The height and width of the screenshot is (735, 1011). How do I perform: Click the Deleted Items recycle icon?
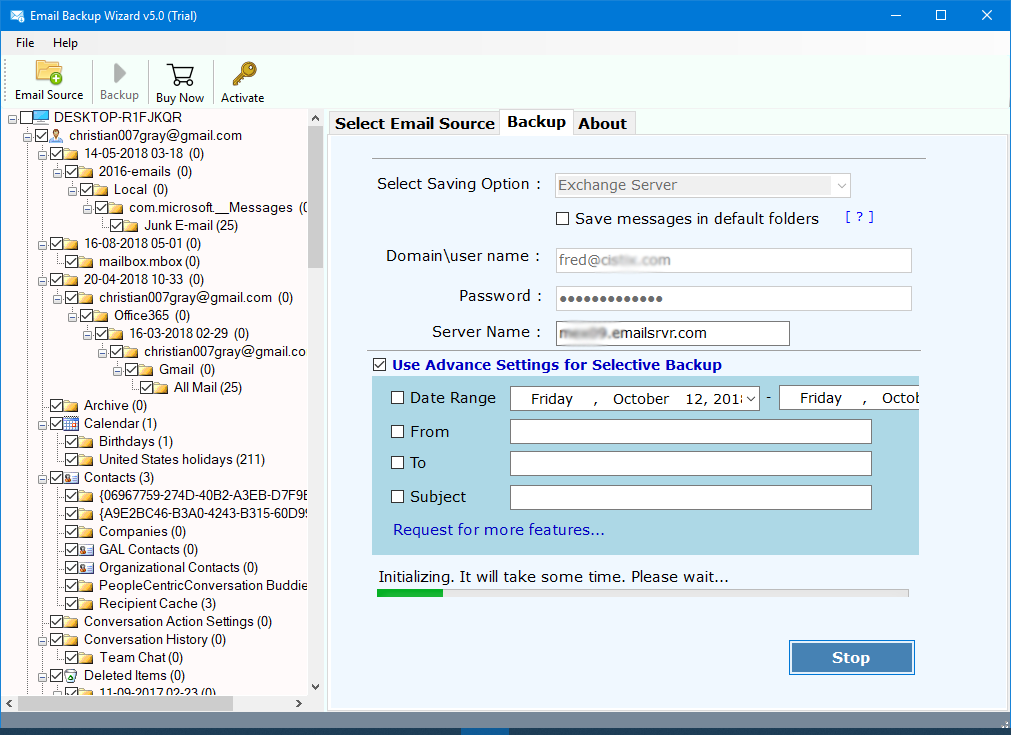(72, 676)
